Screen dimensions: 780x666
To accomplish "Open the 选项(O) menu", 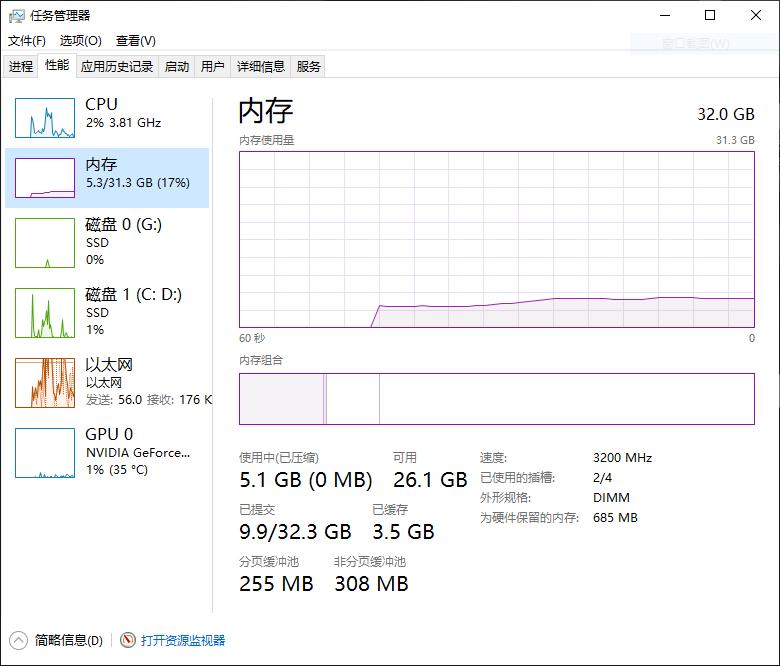I will pos(80,41).
